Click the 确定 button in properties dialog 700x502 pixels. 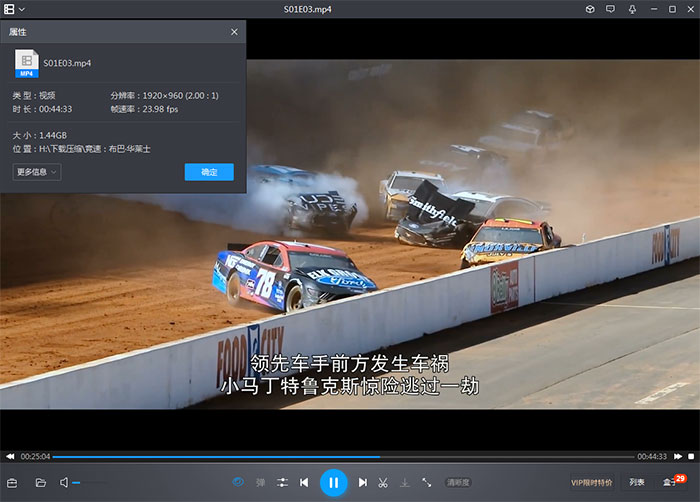tap(209, 172)
